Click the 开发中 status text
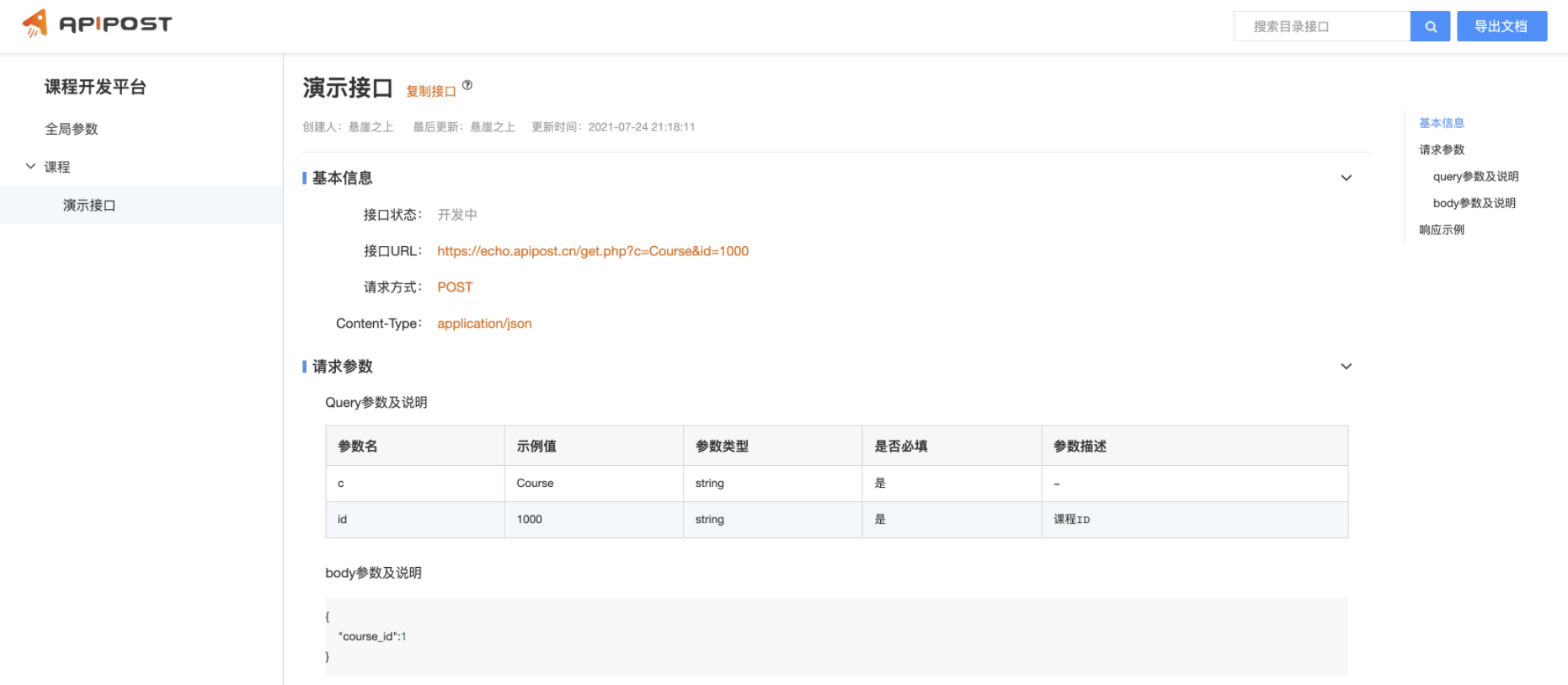 click(457, 215)
